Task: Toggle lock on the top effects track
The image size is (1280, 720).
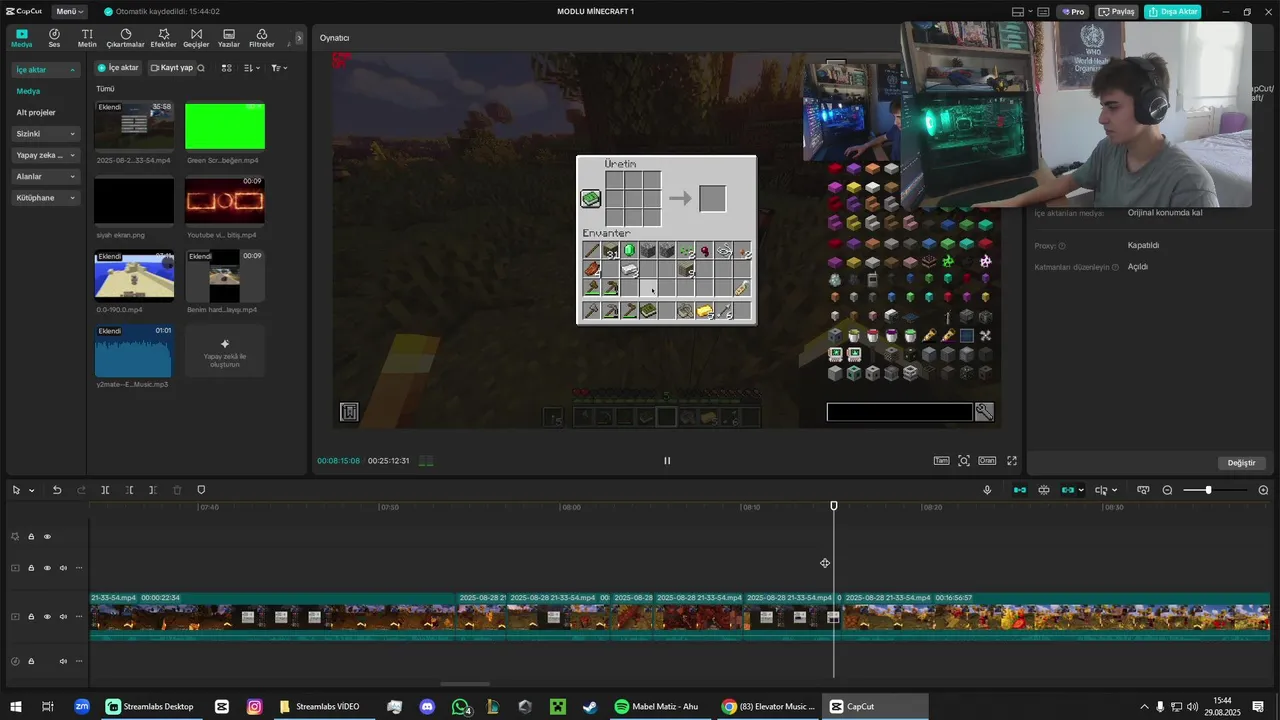Action: 31,537
